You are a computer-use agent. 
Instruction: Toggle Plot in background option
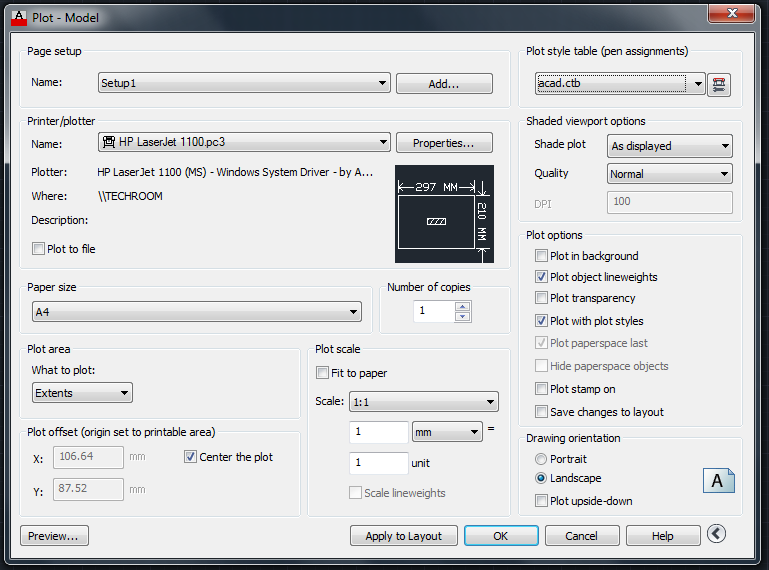click(541, 256)
